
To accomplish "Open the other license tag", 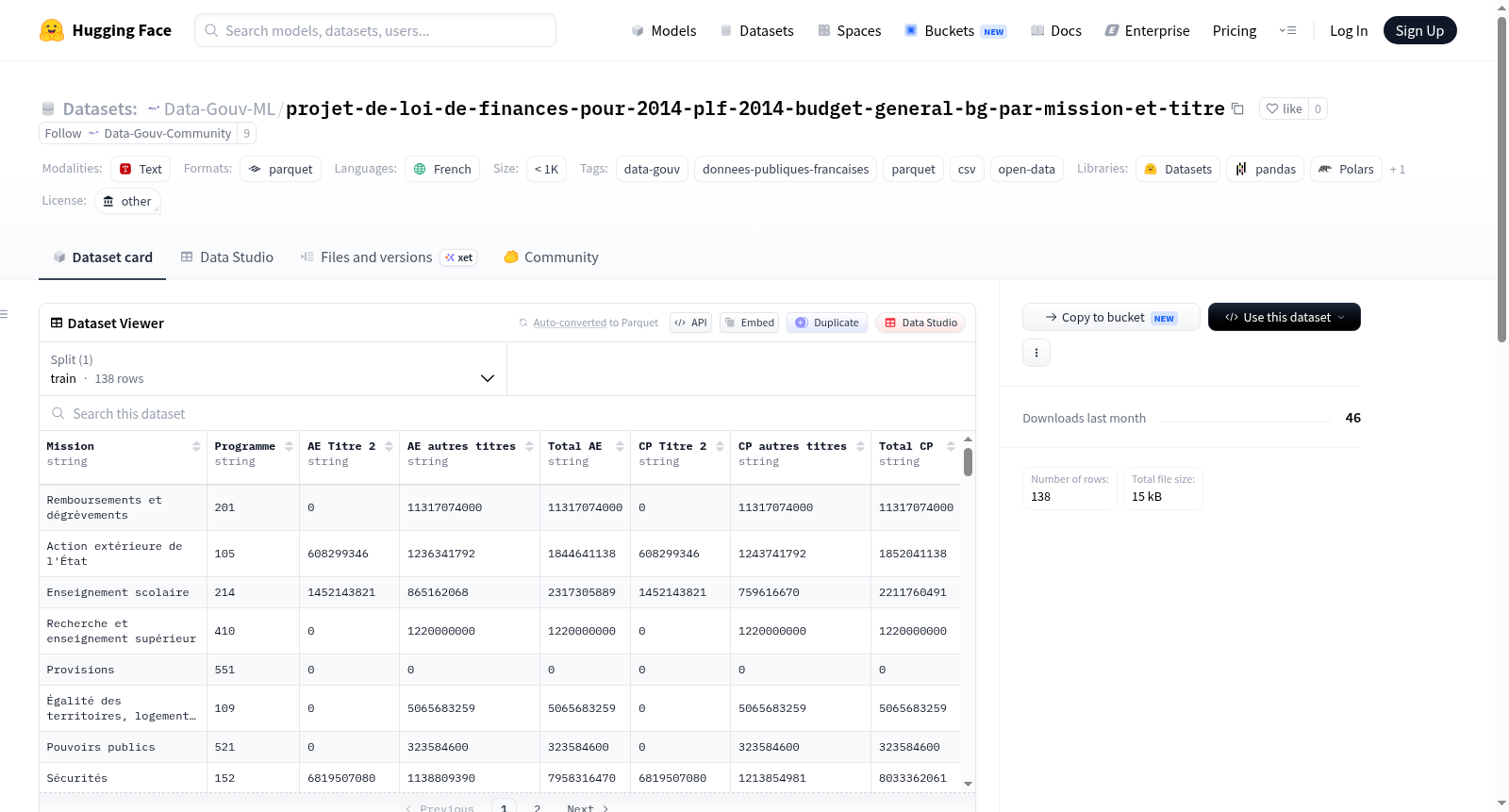I will click(x=126, y=201).
